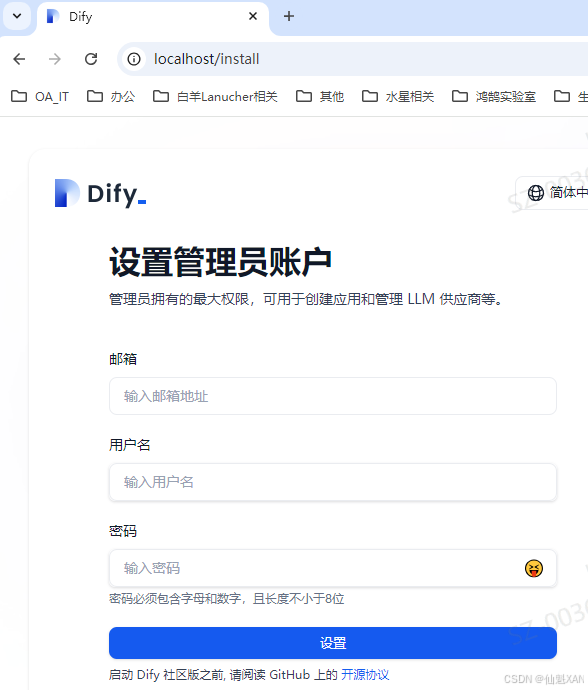Image resolution: width=588 pixels, height=690 pixels.
Task: Open the 水星相关 bookmark folder
Action: tap(398, 96)
